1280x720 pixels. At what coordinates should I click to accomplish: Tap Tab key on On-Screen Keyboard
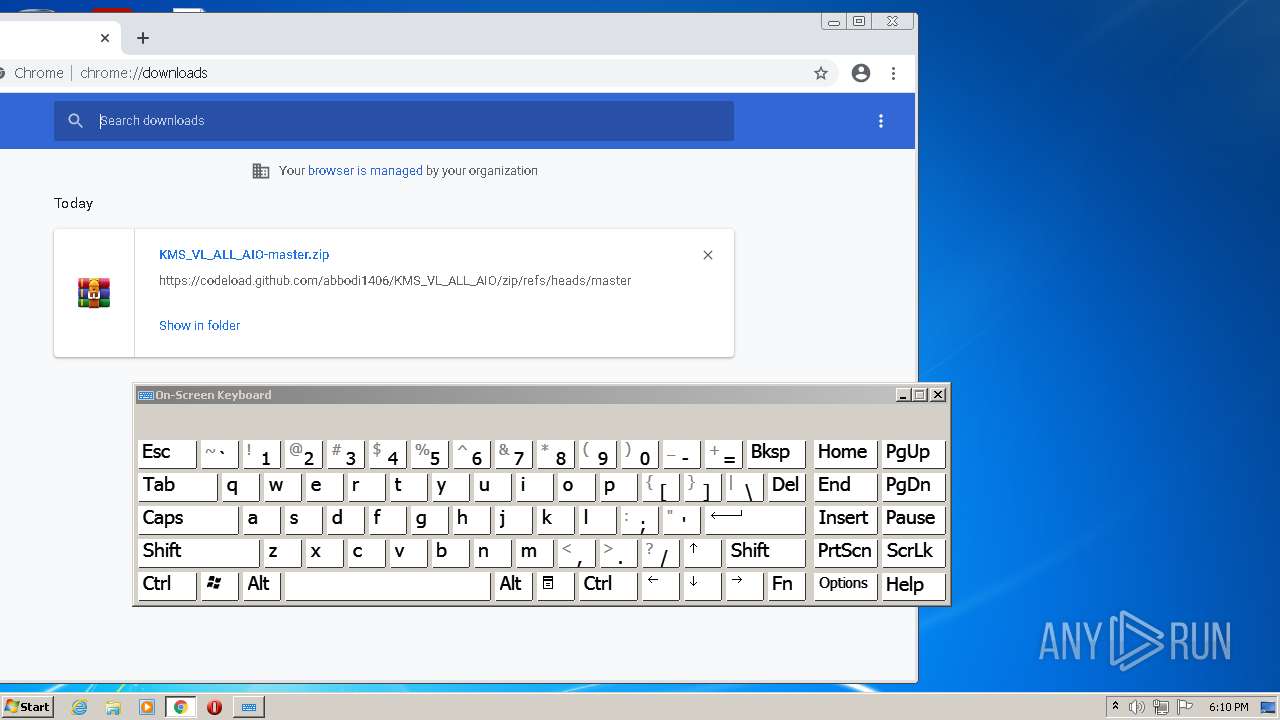(177, 487)
